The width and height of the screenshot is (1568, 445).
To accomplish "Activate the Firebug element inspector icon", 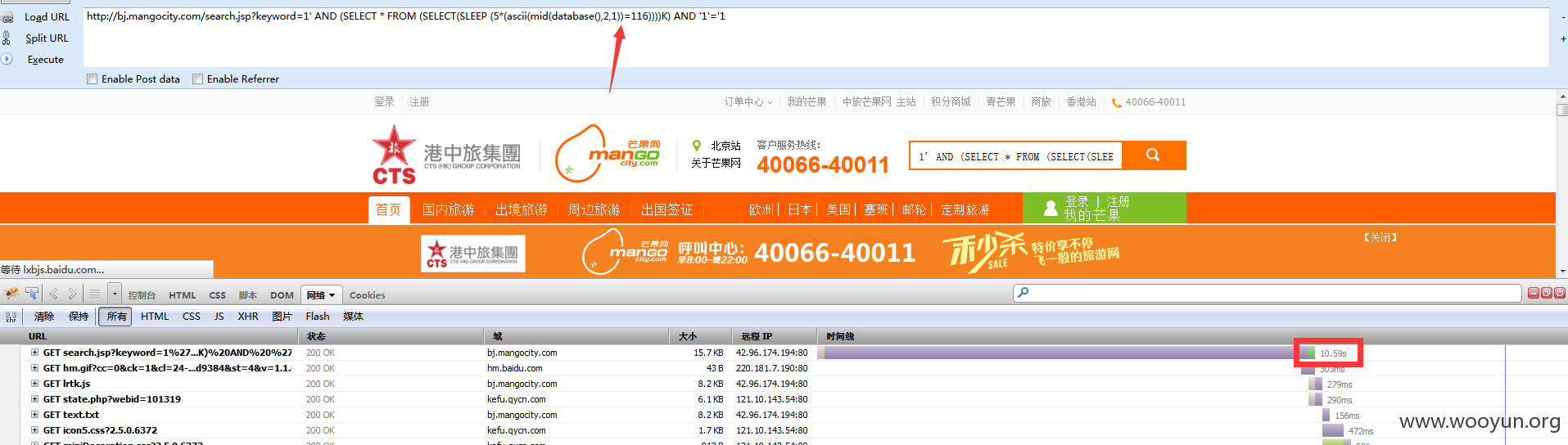I will tap(32, 294).
